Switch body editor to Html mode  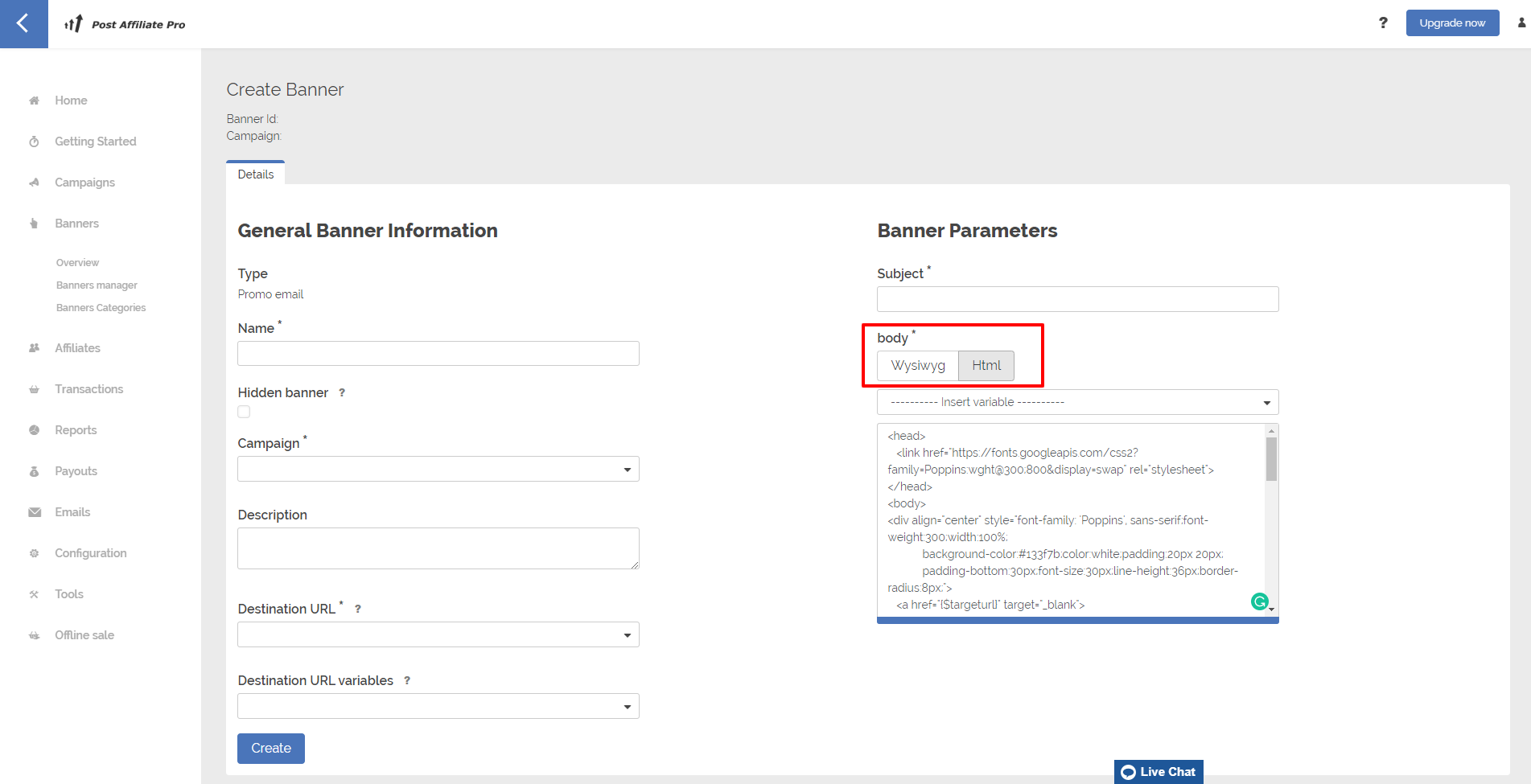[986, 366]
